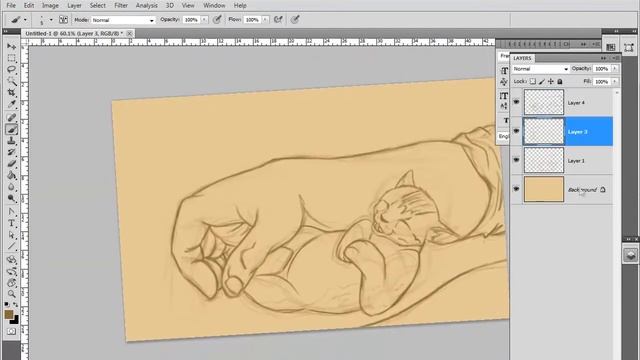Select the Brush tool in toolbox
This screenshot has width=640, height=360.
(11, 129)
